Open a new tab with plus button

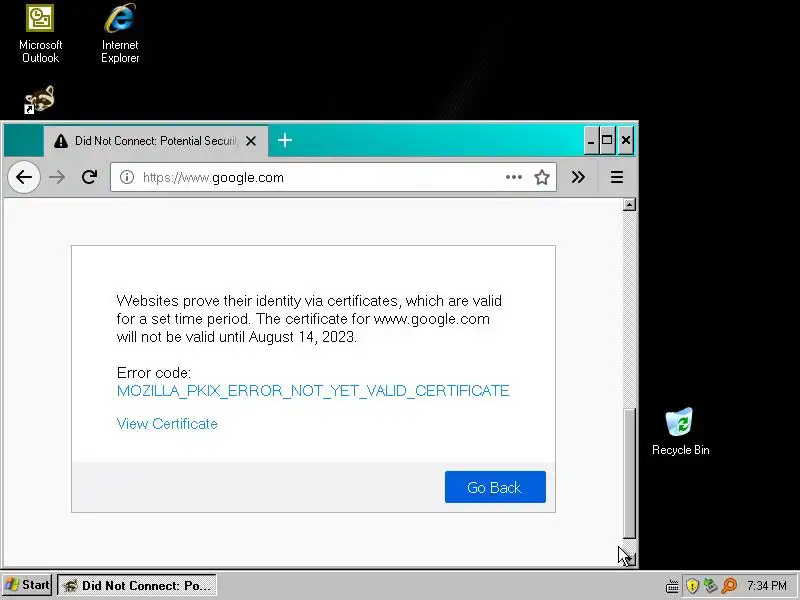coord(285,140)
